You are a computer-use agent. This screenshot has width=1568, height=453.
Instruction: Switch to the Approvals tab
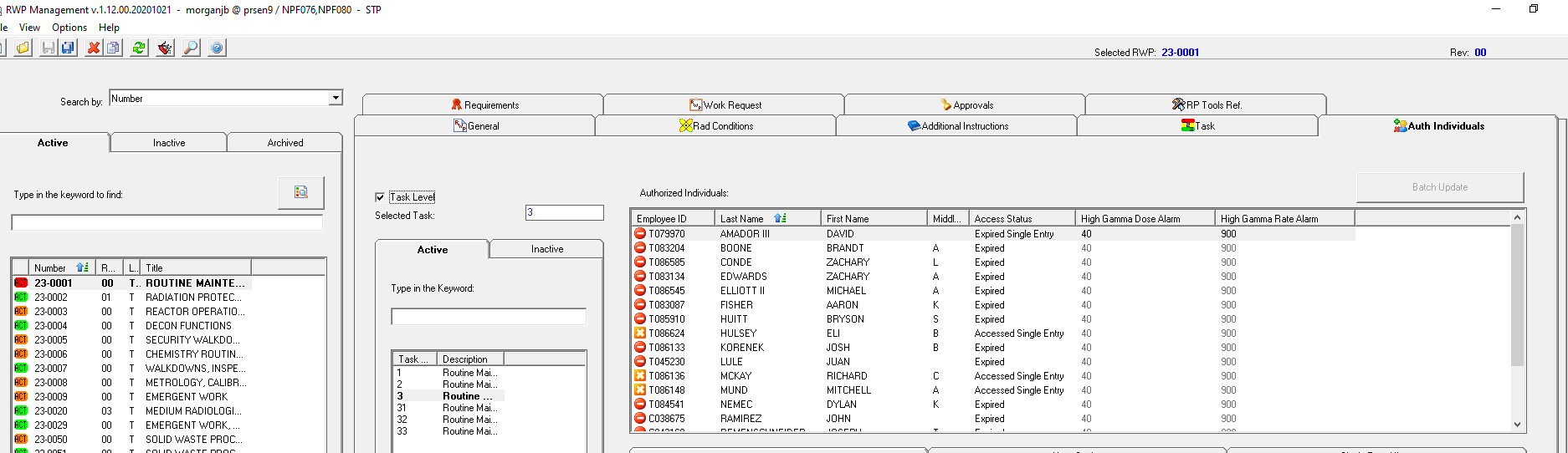pyautogui.click(x=965, y=104)
